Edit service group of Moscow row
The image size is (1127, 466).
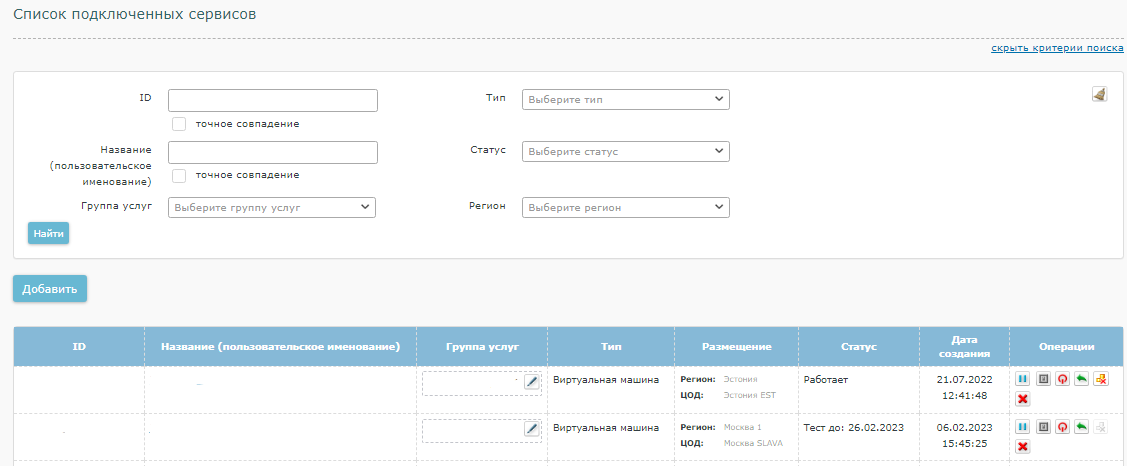point(532,429)
